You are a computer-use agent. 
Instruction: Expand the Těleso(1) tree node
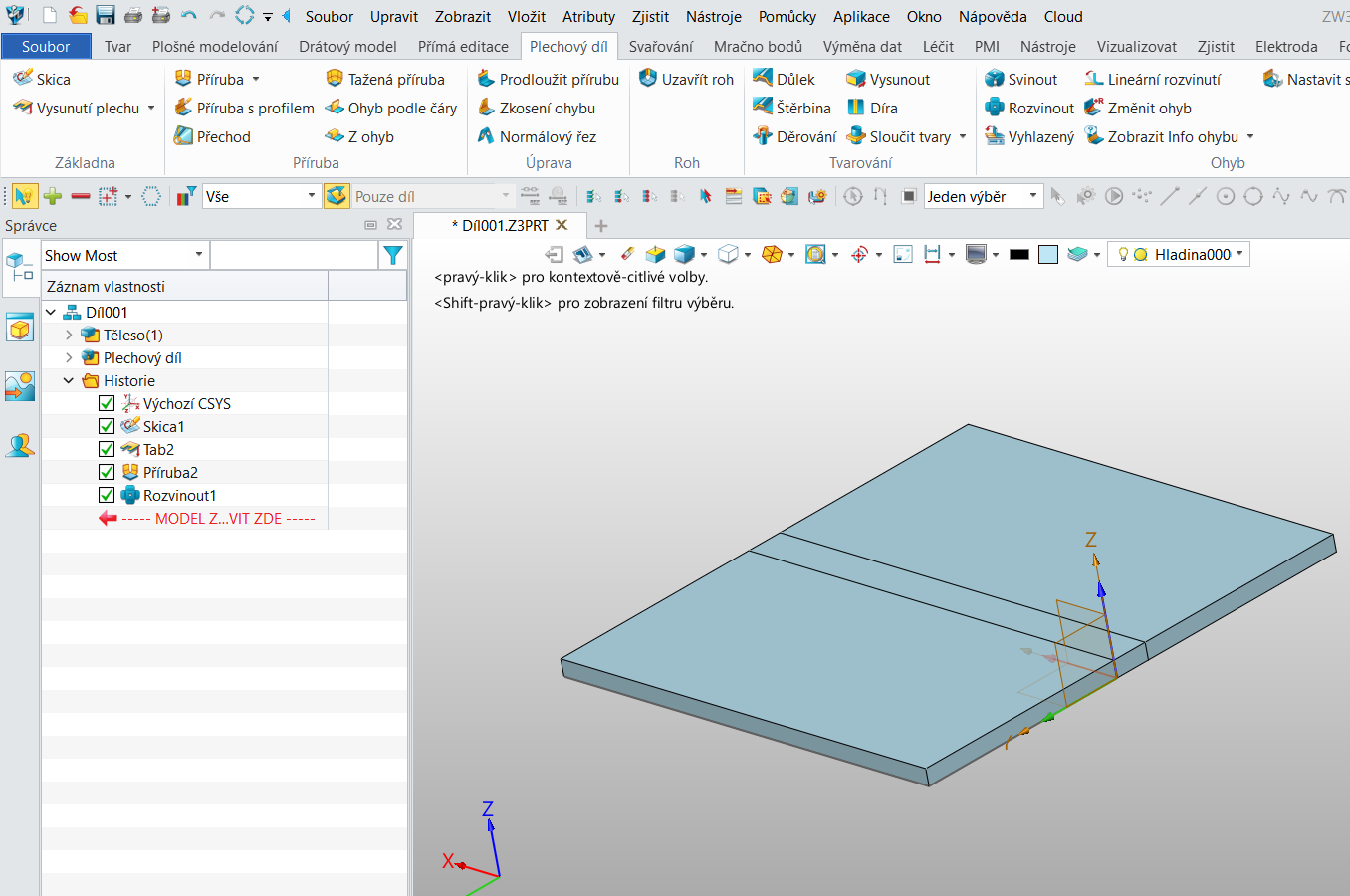pyautogui.click(x=69, y=335)
